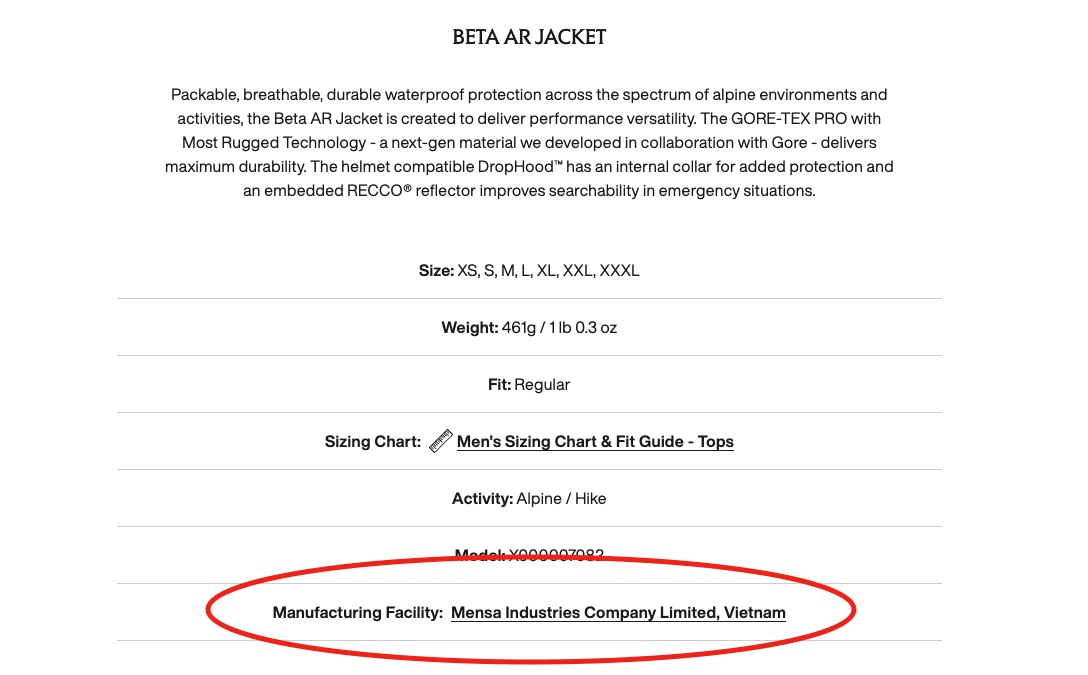Click the Regular fit value

click(x=542, y=385)
